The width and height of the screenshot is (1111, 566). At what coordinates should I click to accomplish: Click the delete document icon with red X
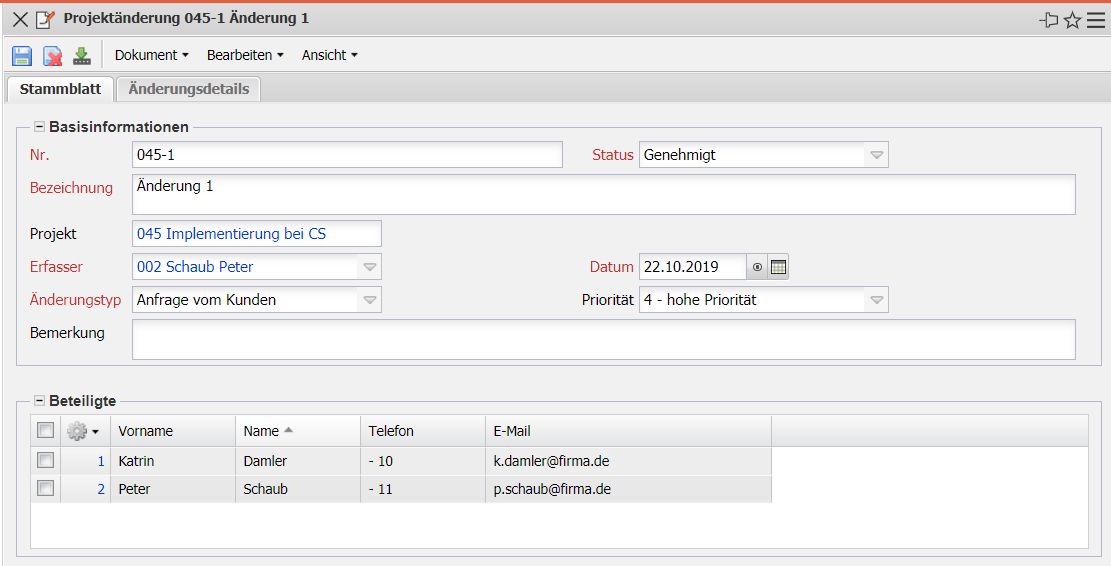52,56
